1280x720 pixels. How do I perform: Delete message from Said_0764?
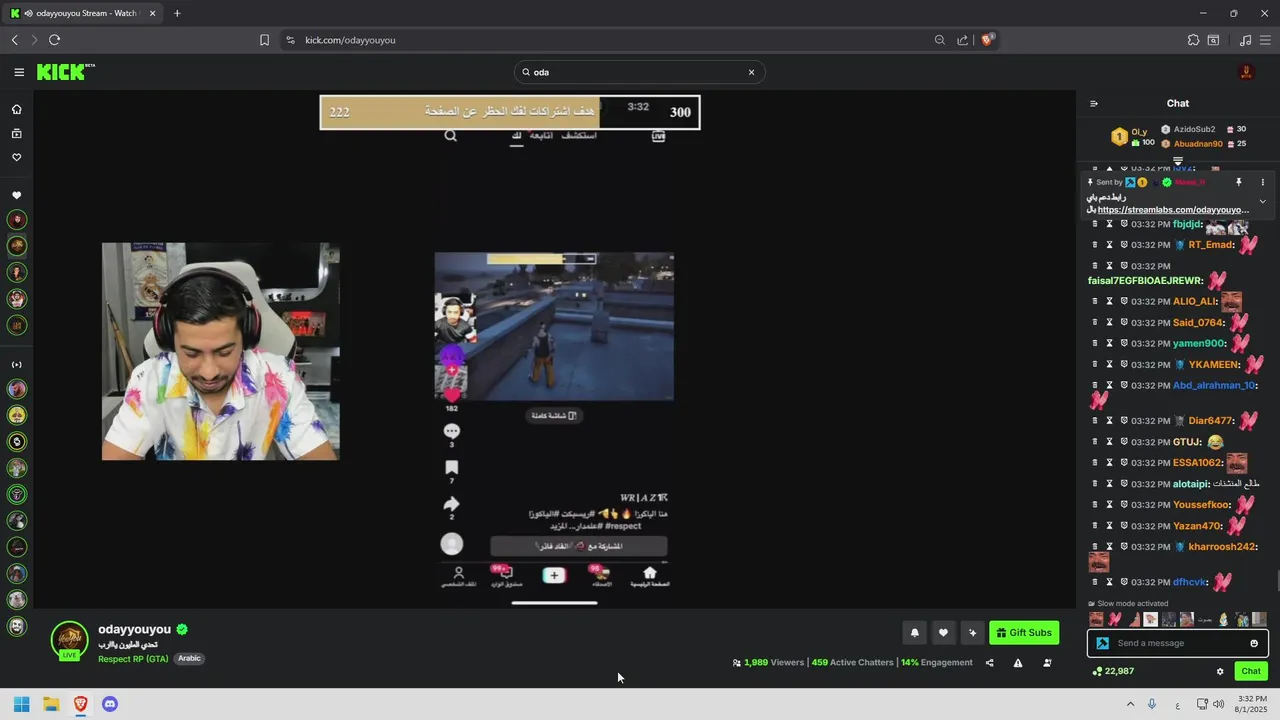click(1095, 322)
